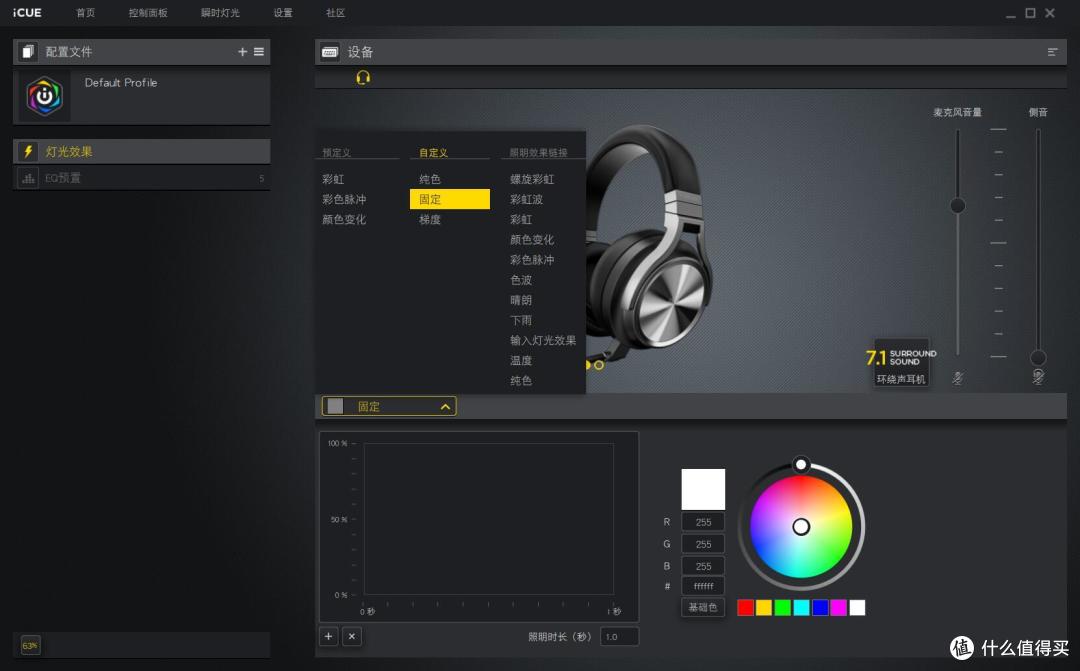Click the large white color preview box
Screen dimensions: 1080x671
pyautogui.click(x=703, y=489)
